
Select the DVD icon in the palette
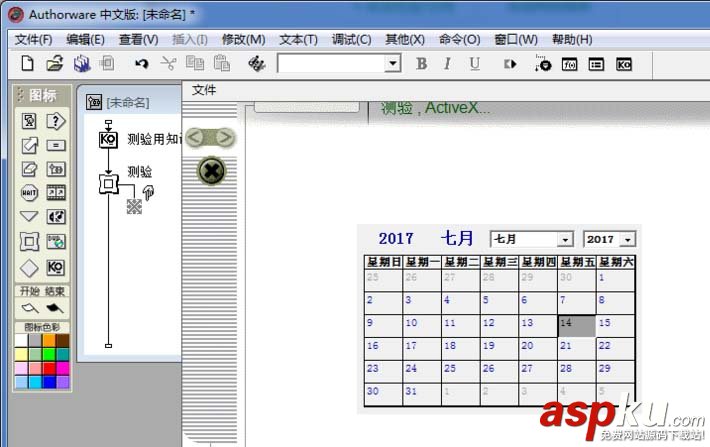click(x=56, y=241)
